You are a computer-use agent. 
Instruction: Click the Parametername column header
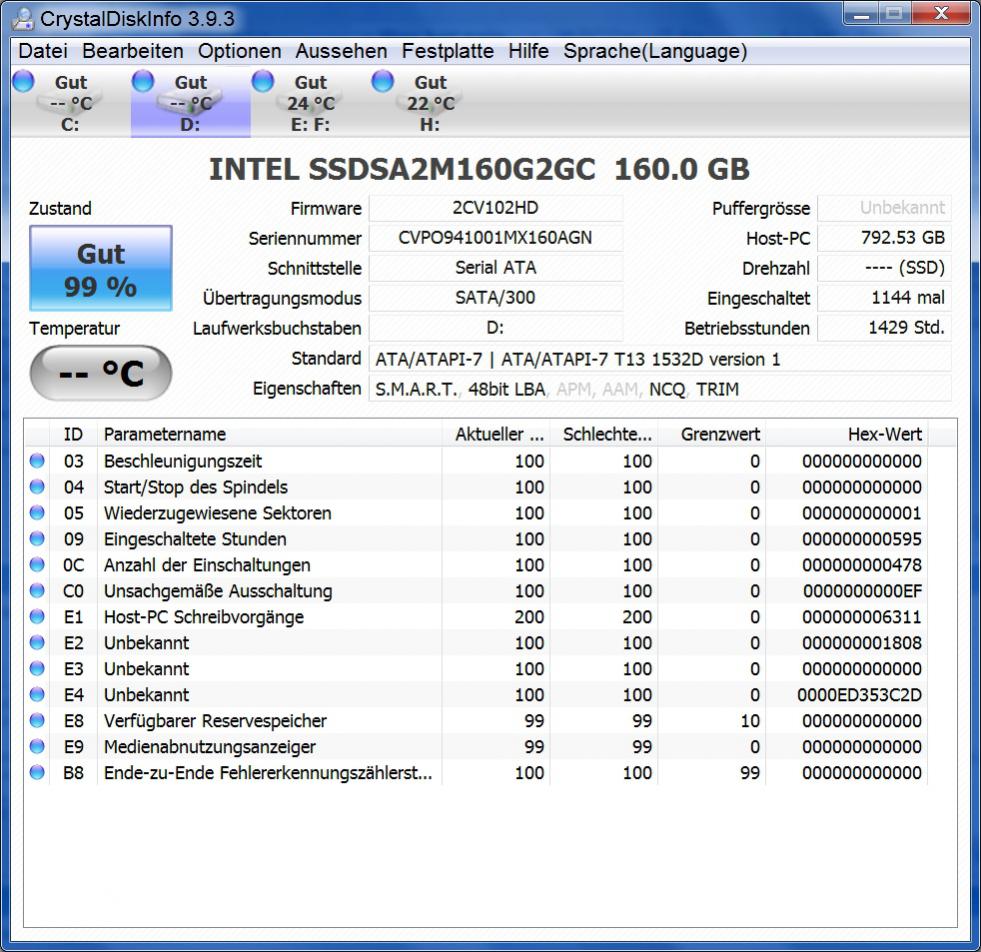(270, 434)
